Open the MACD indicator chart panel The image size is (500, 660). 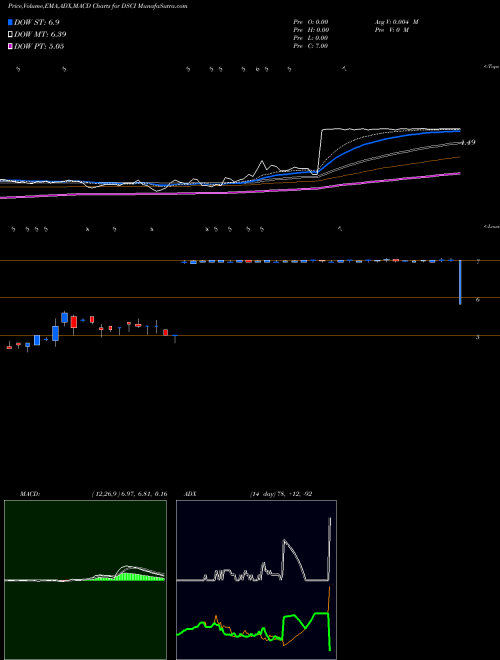[x=85, y=580]
